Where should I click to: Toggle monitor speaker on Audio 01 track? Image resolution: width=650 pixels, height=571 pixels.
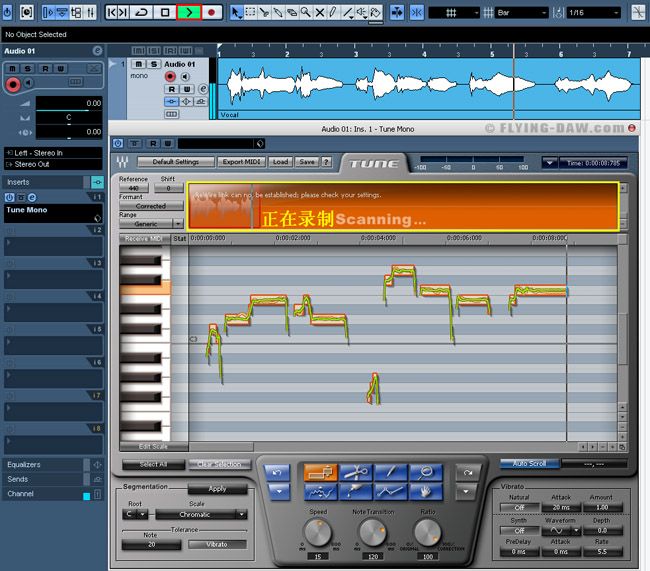pyautogui.click(x=185, y=77)
